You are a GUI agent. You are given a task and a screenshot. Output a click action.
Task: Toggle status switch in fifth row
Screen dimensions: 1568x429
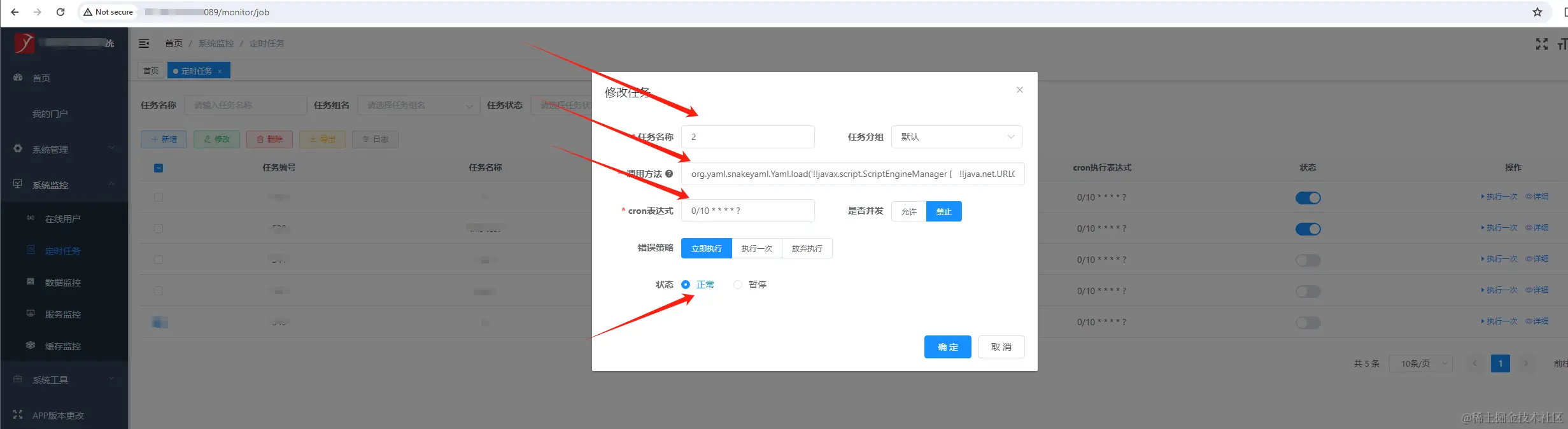pyautogui.click(x=1308, y=323)
